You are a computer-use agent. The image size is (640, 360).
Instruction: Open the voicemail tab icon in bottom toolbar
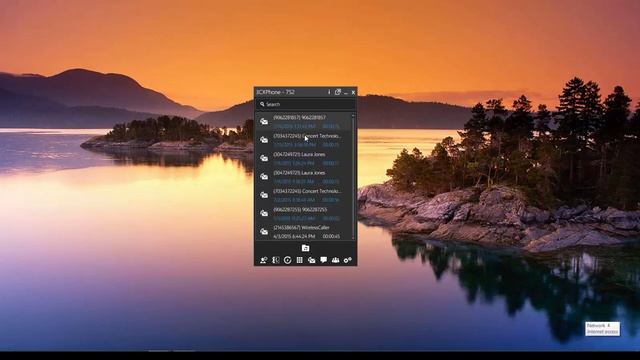point(311,260)
